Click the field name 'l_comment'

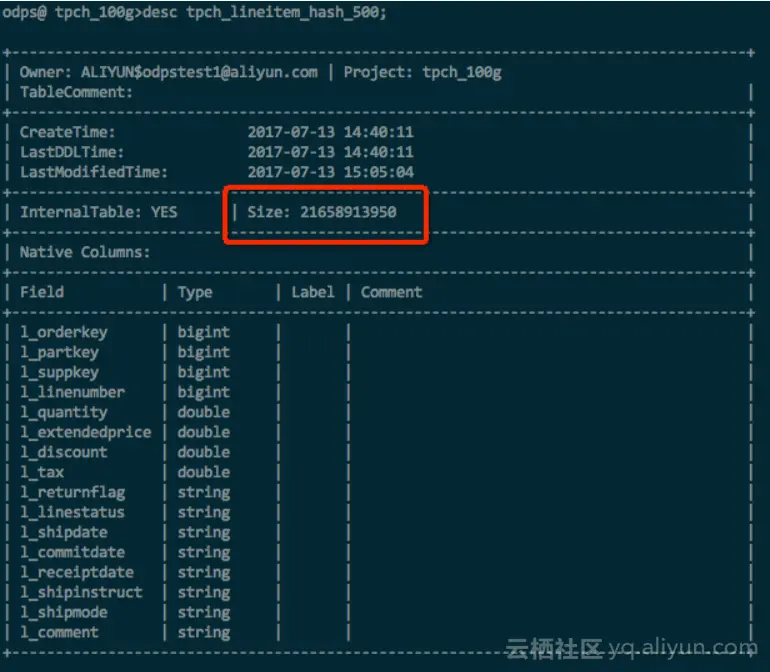click(x=59, y=633)
